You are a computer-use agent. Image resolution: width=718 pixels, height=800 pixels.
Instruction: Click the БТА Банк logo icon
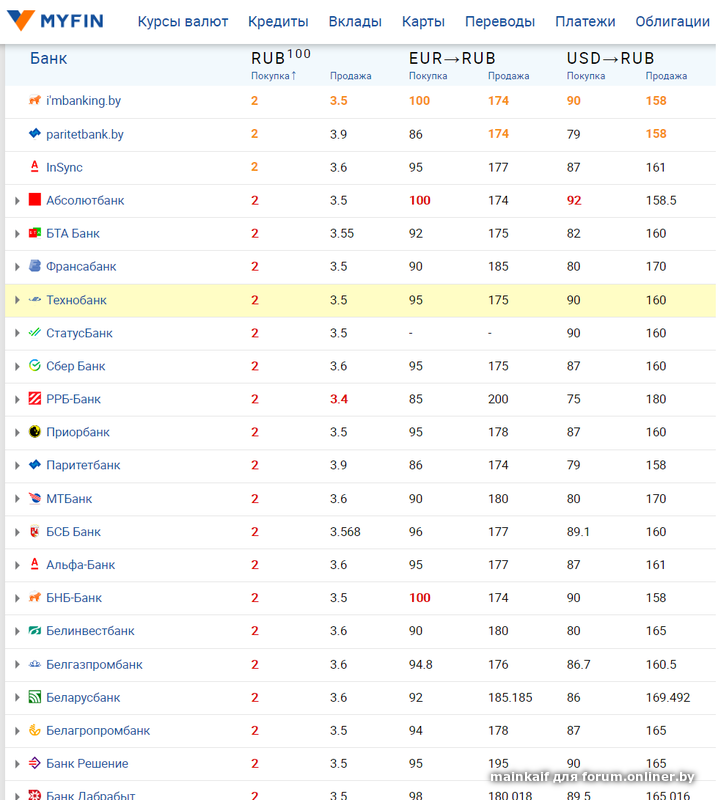click(35, 233)
